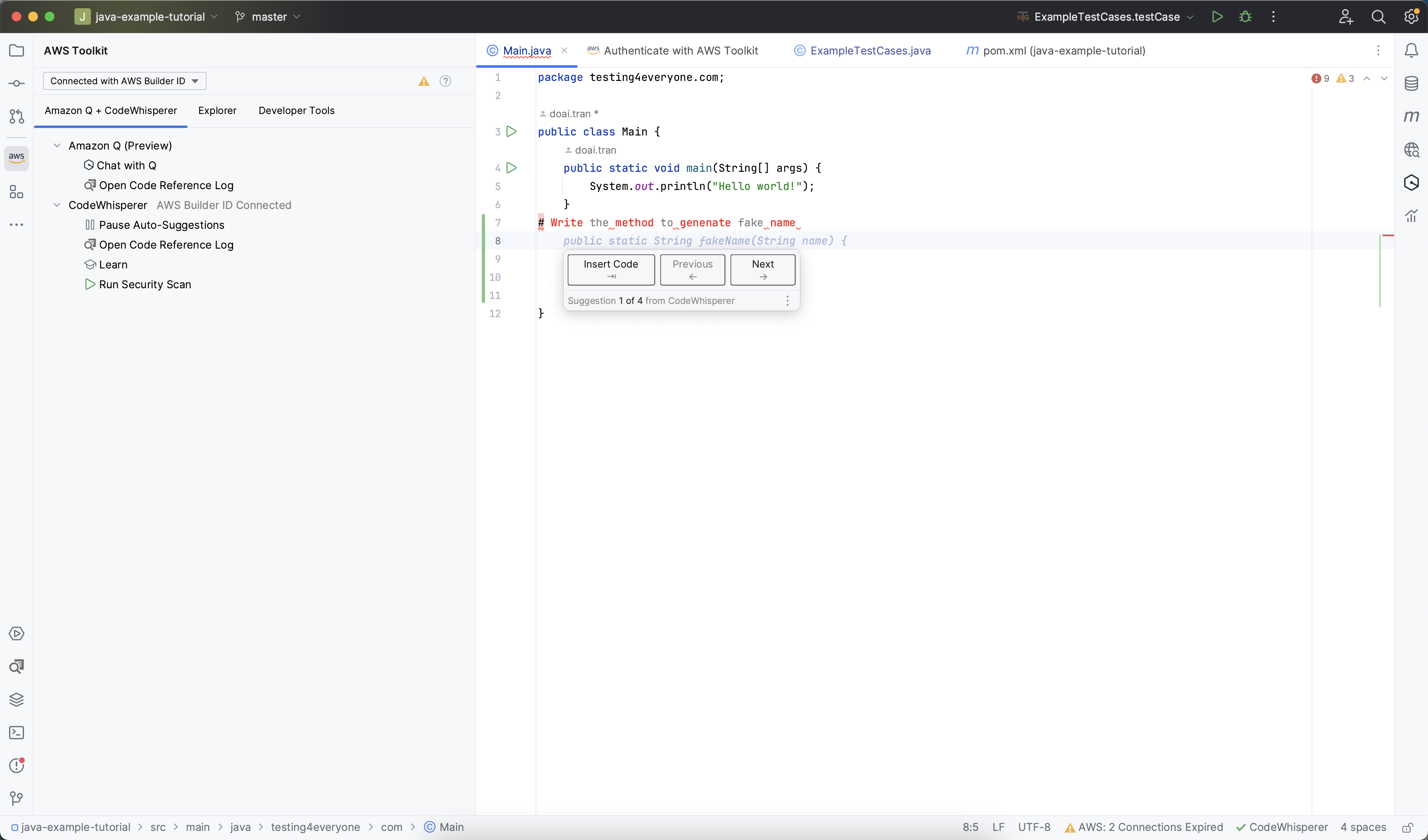Open the Notifications bell

pyautogui.click(x=1411, y=50)
